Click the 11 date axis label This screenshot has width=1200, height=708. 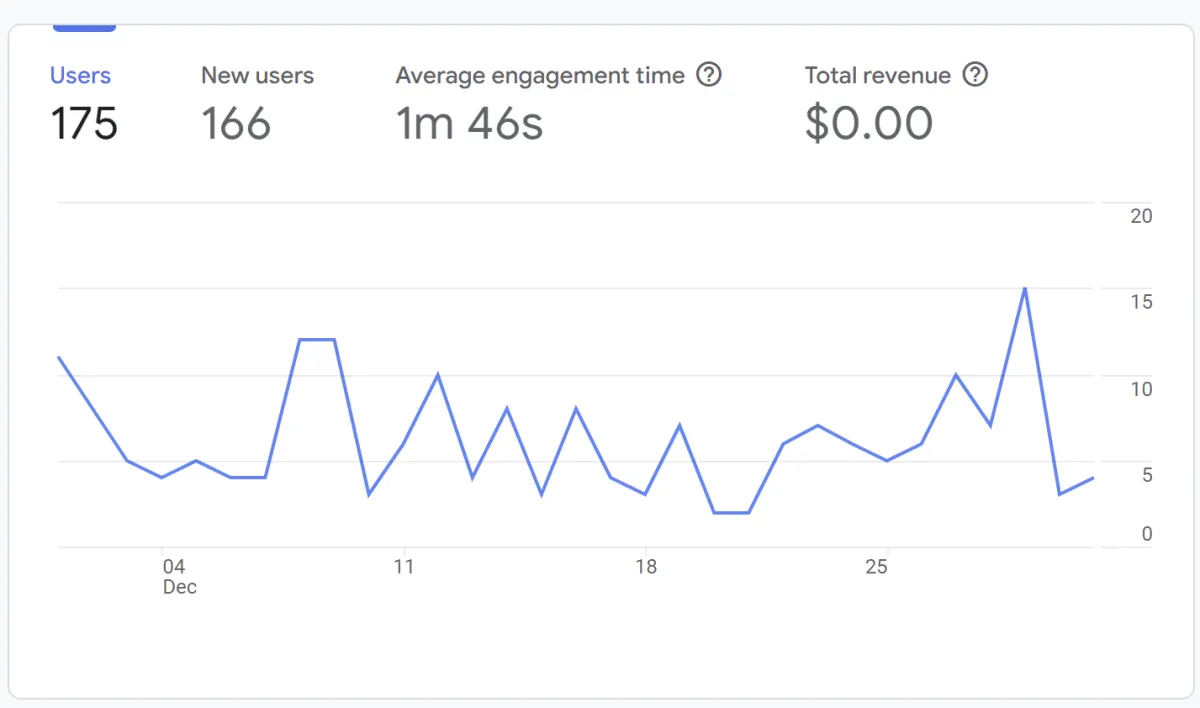coord(403,567)
